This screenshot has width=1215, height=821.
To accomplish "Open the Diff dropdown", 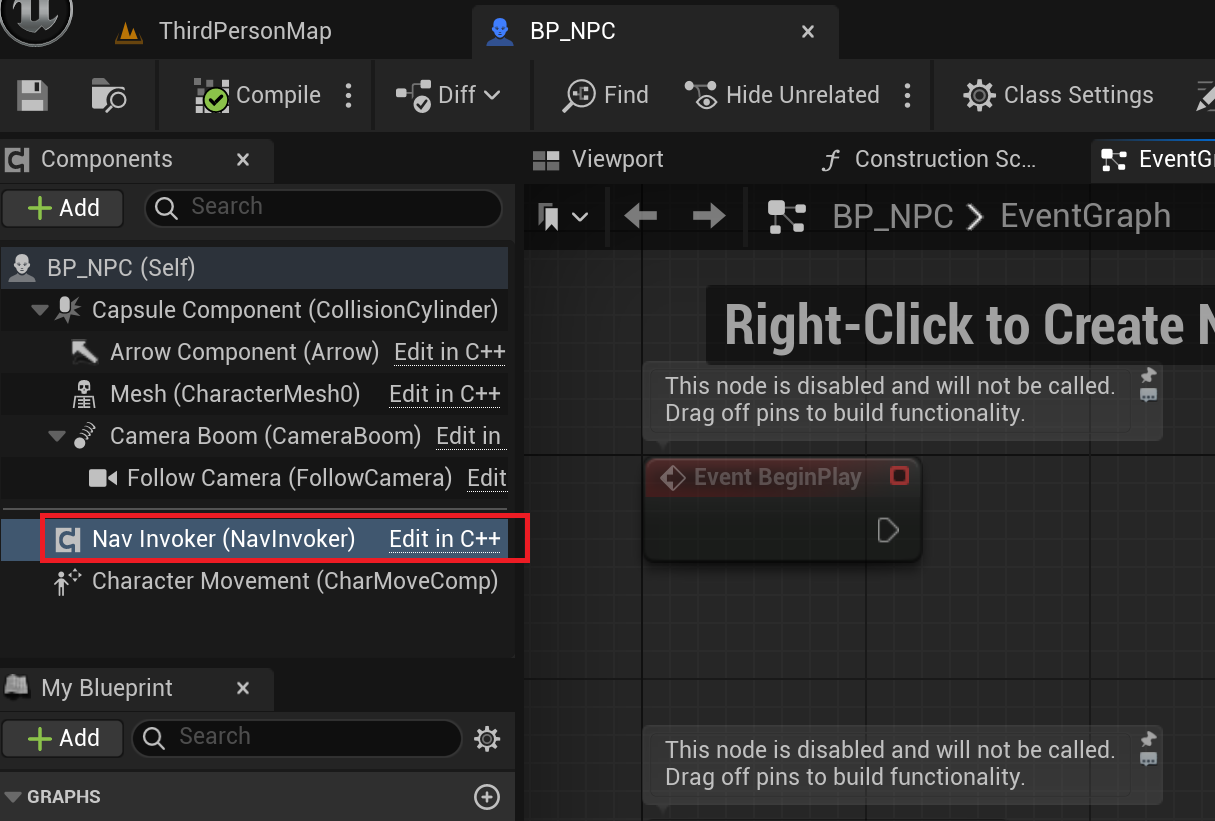I will tap(448, 95).
